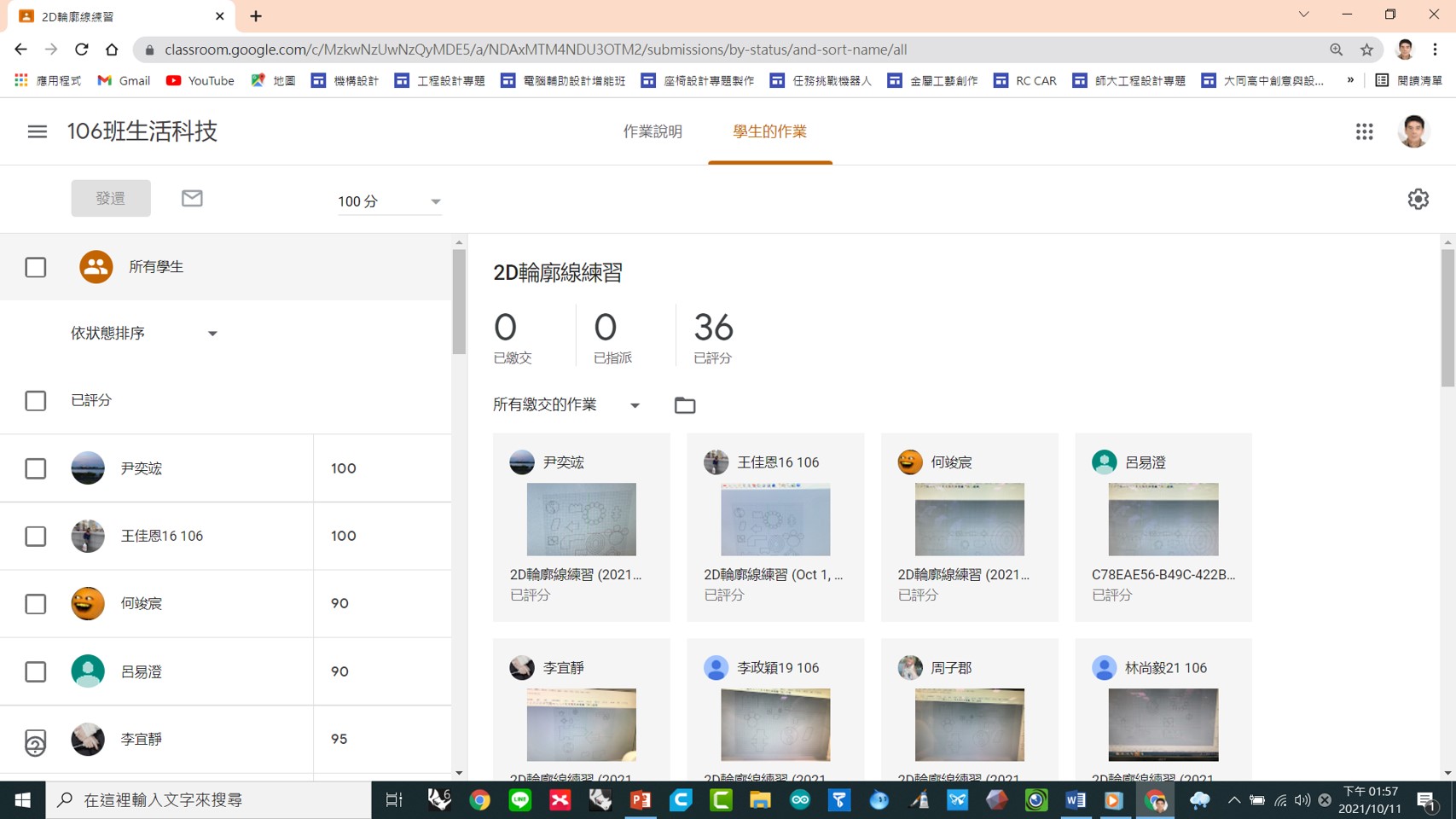Show more bookmarks with the chevron
Image resolution: width=1456 pixels, height=819 pixels.
[x=1350, y=80]
